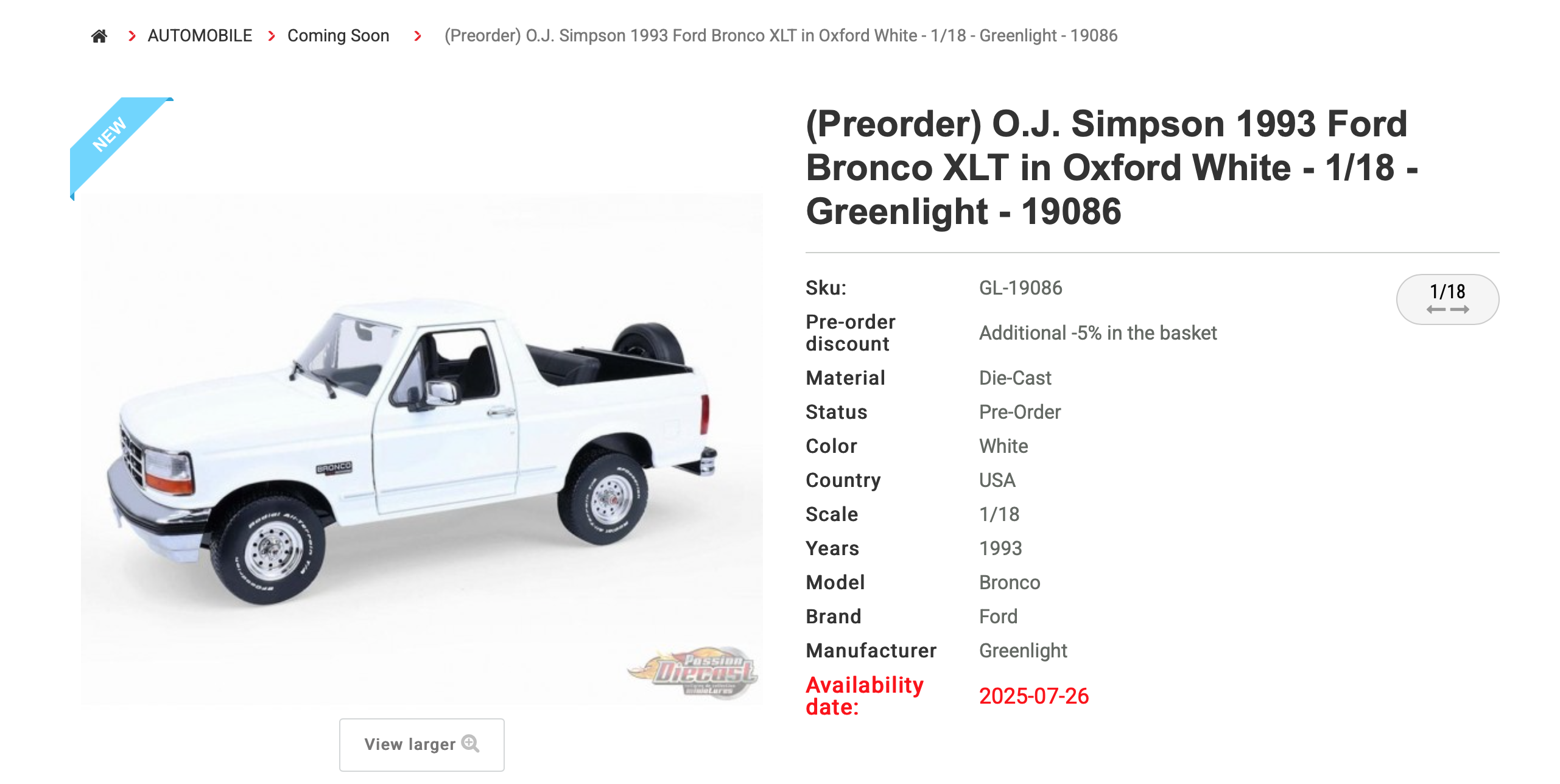1560x784 pixels.
Task: Open the AUTOMOBILE breadcrumb category
Action: coord(200,36)
